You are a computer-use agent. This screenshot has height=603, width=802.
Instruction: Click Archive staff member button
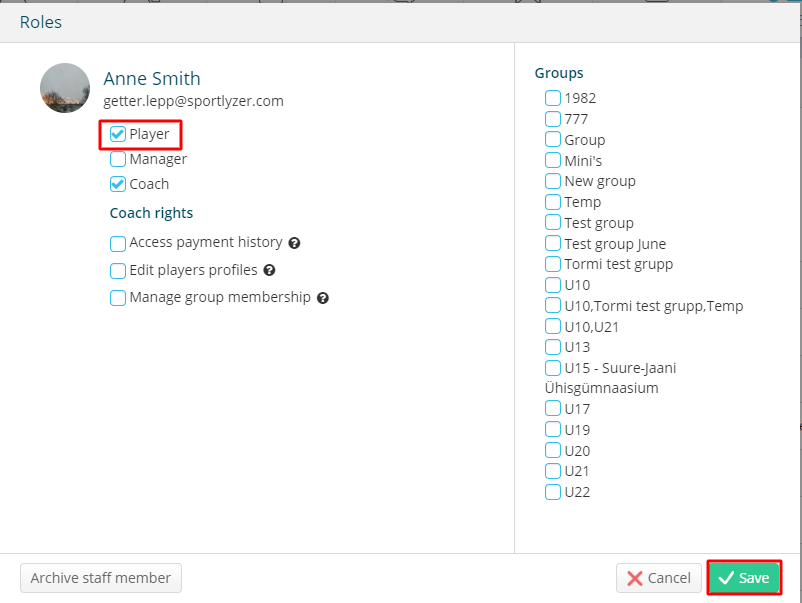101,578
